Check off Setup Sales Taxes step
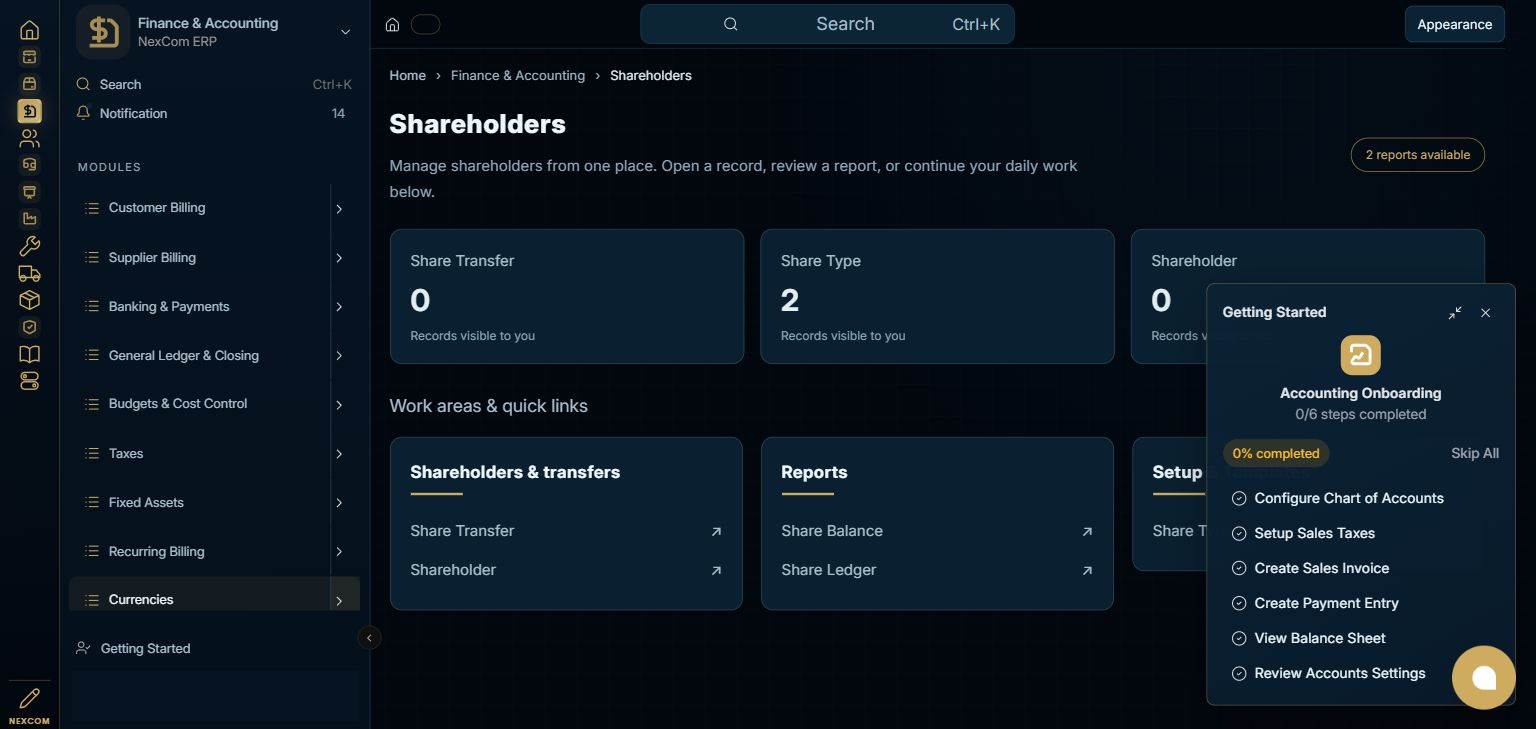 tap(1239, 533)
